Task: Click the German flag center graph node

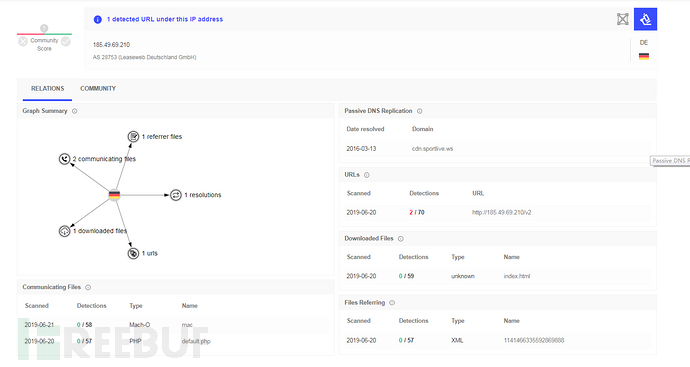Action: [114, 195]
